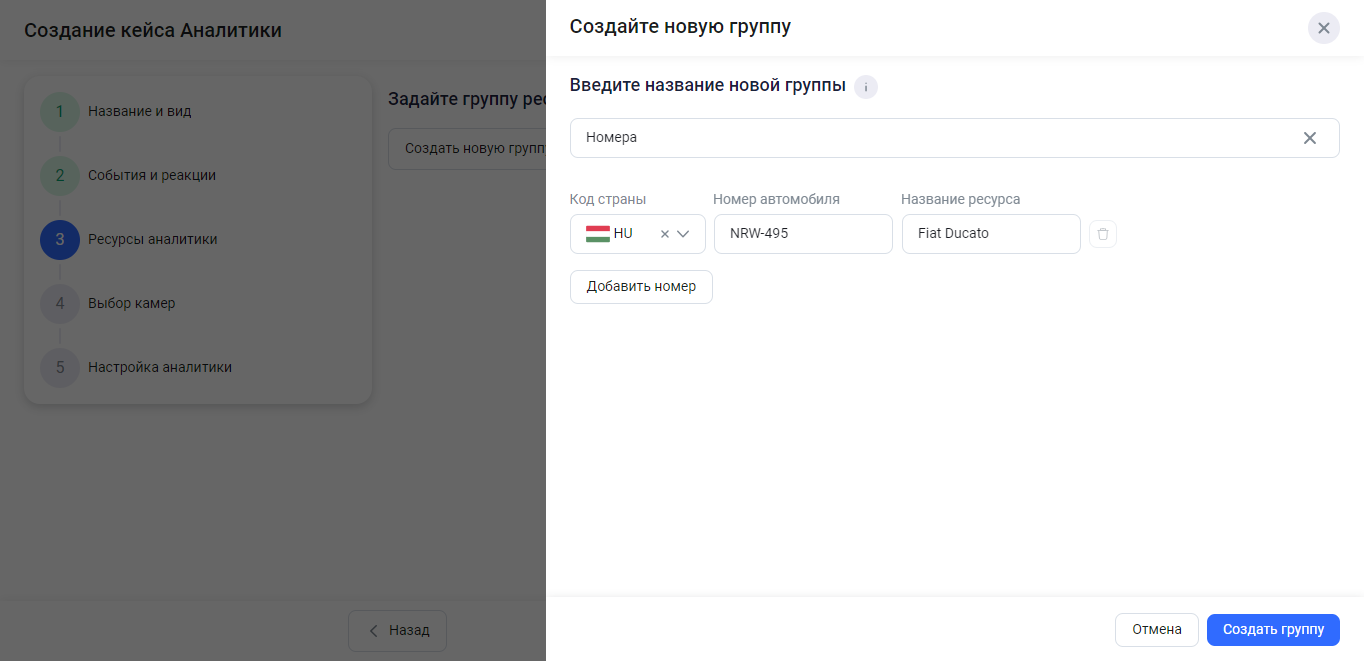Click the background Создать новую группу button
The height and width of the screenshot is (661, 1364).
click(467, 149)
